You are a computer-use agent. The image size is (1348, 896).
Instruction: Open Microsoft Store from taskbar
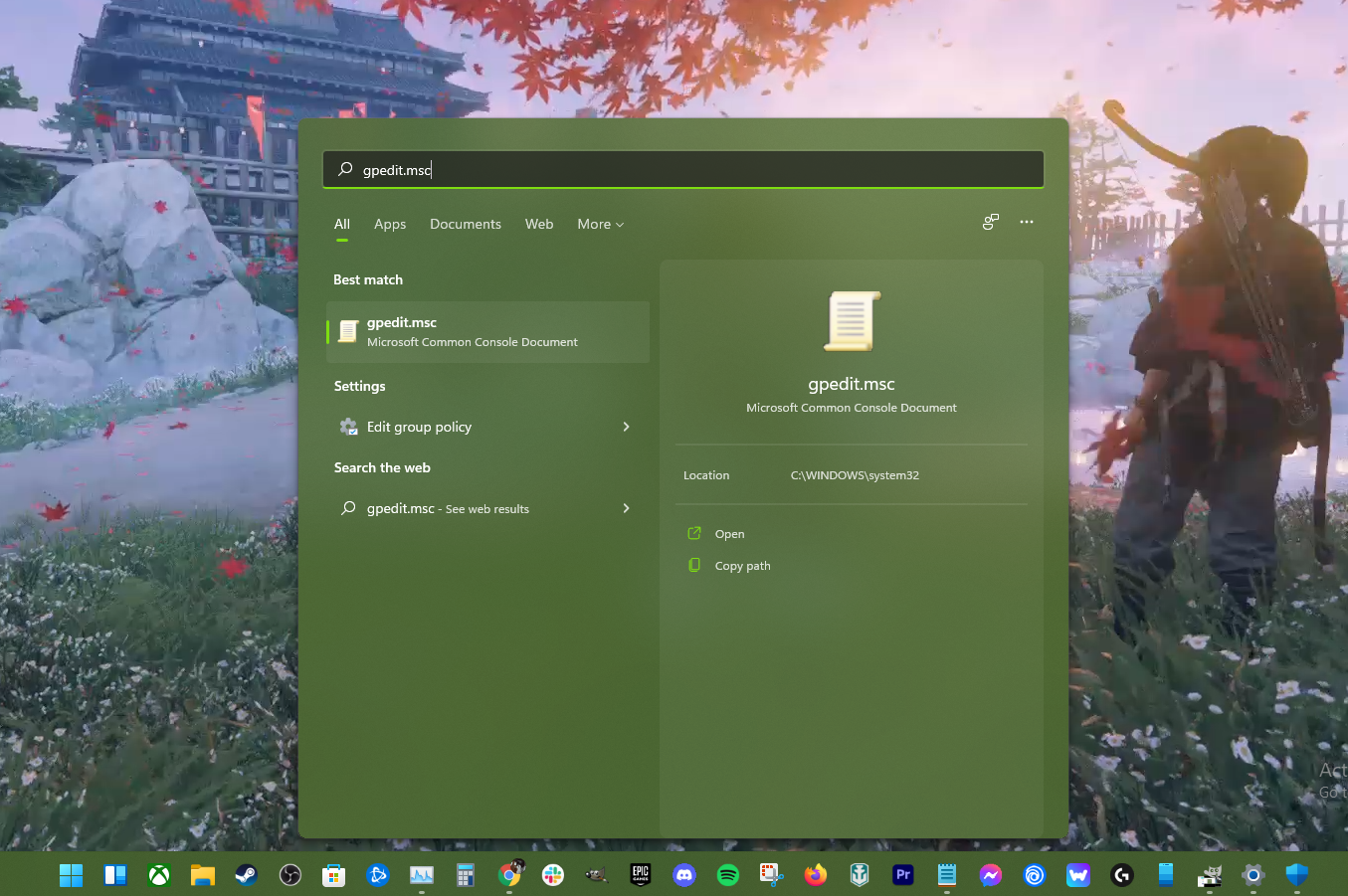(x=334, y=875)
